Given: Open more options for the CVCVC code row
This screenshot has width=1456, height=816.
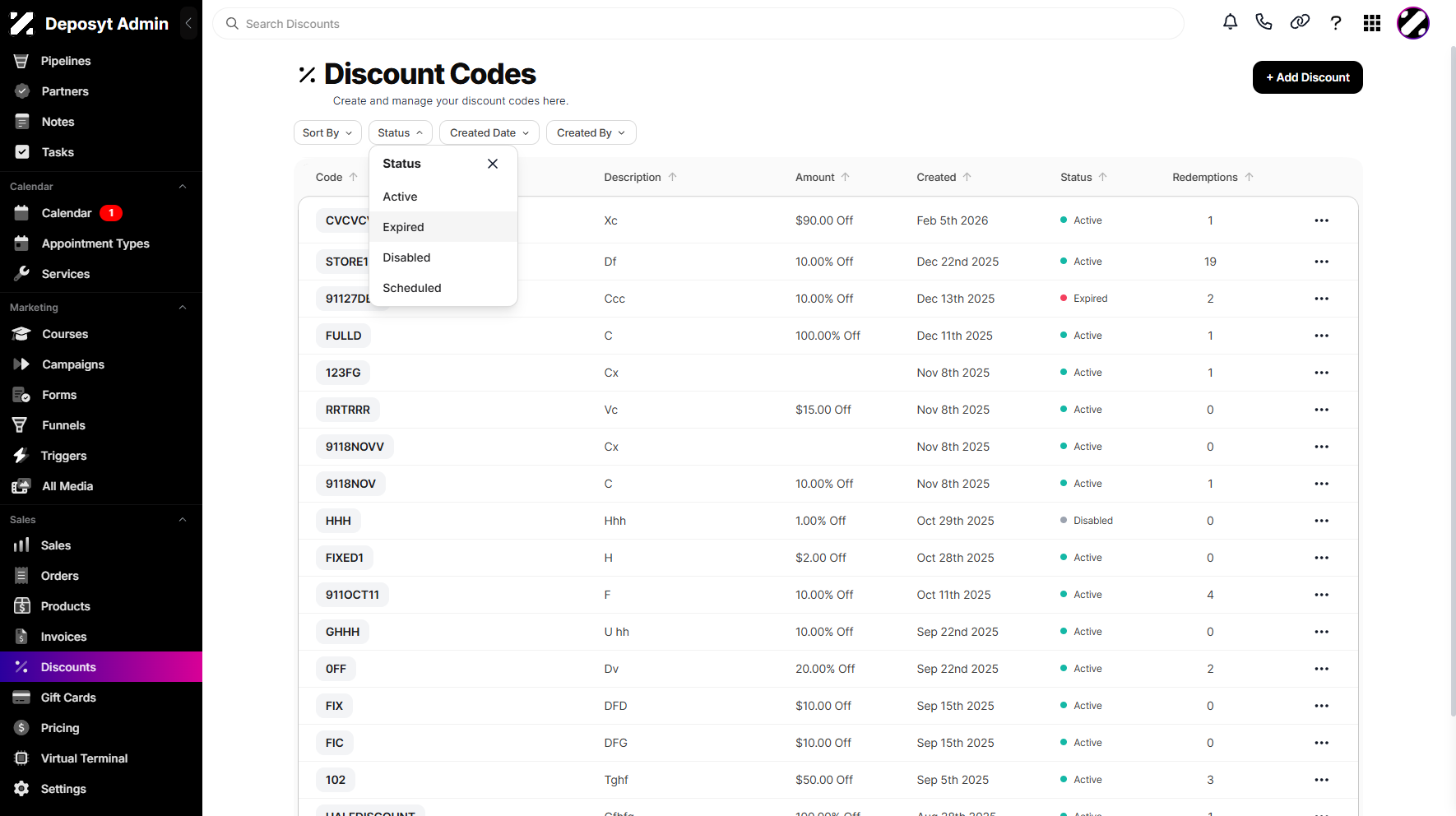Looking at the screenshot, I should (1322, 220).
